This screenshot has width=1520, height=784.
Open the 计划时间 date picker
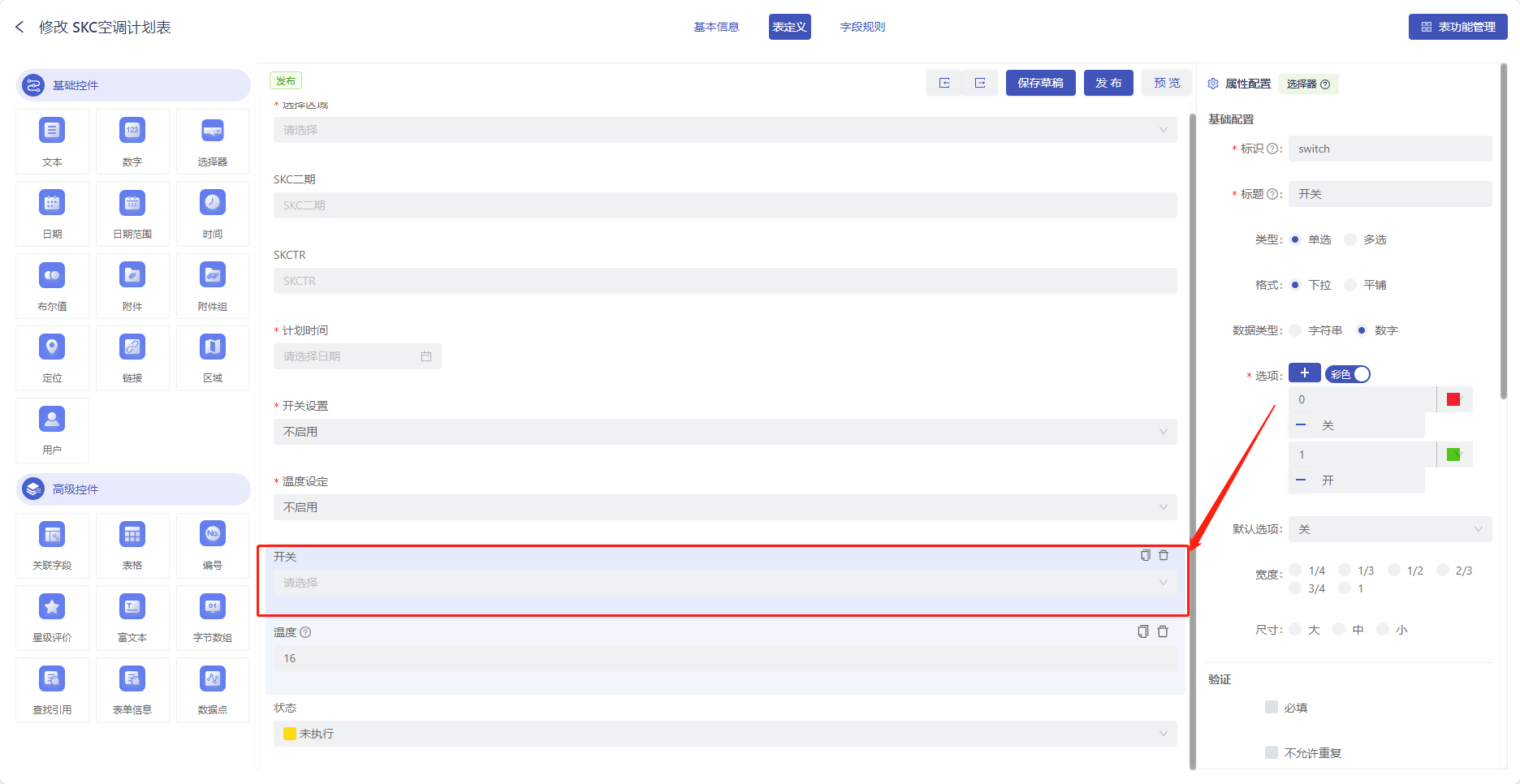(x=357, y=356)
